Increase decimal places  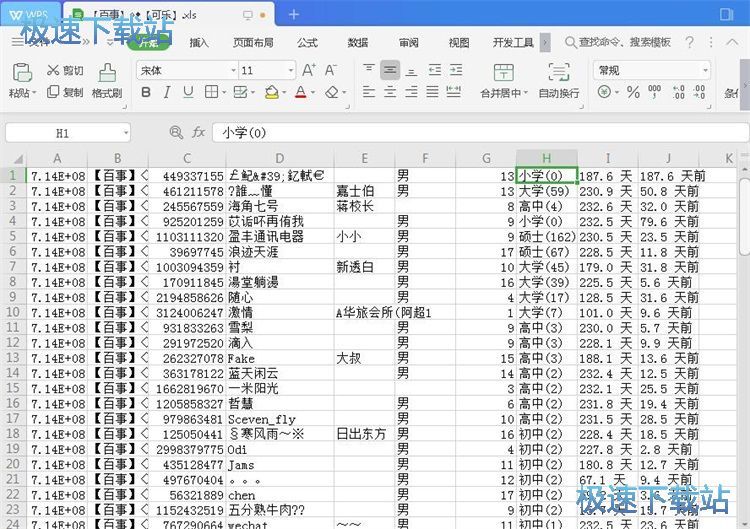coord(678,92)
